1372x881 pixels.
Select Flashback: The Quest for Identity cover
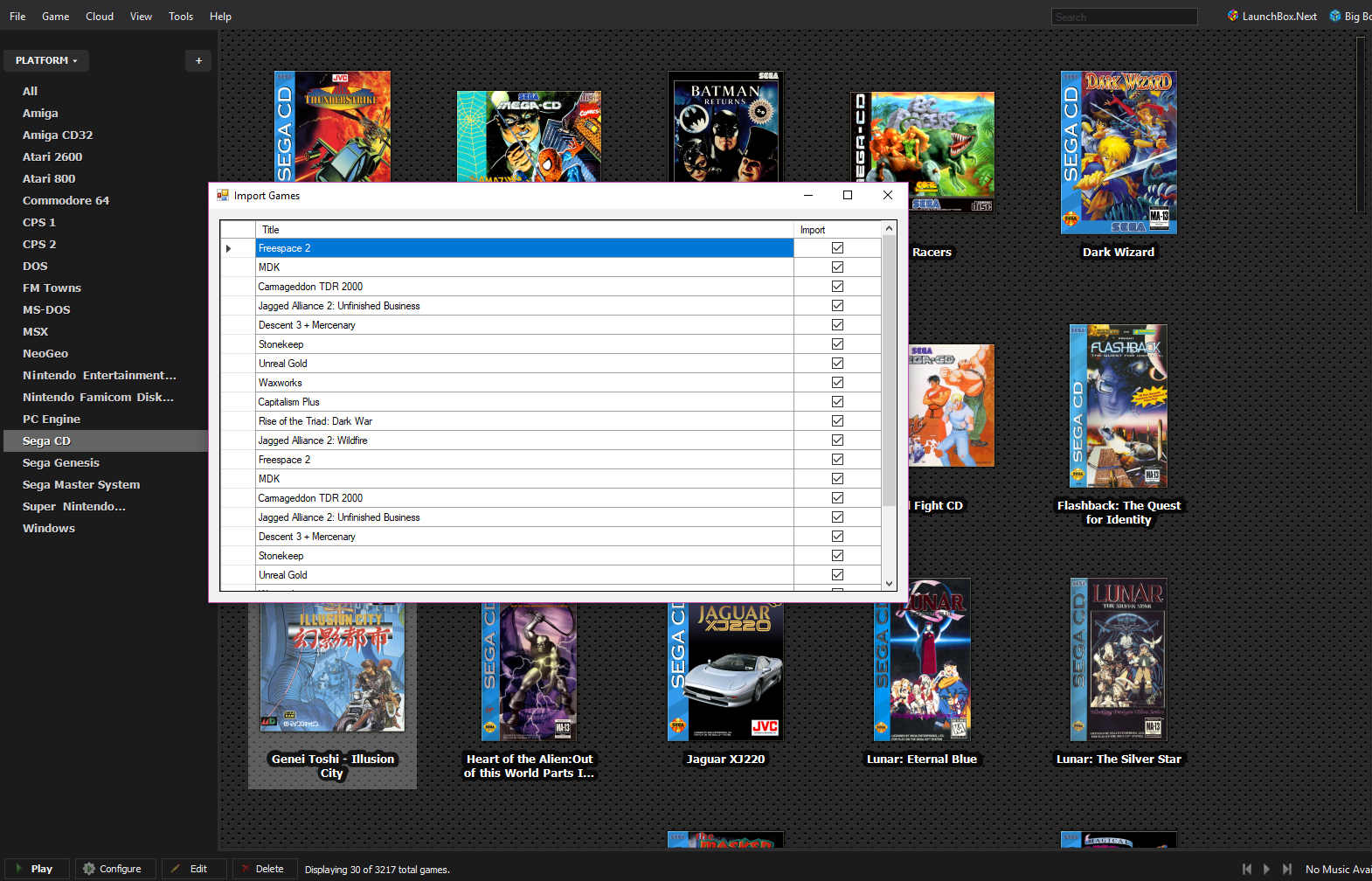(x=1119, y=406)
